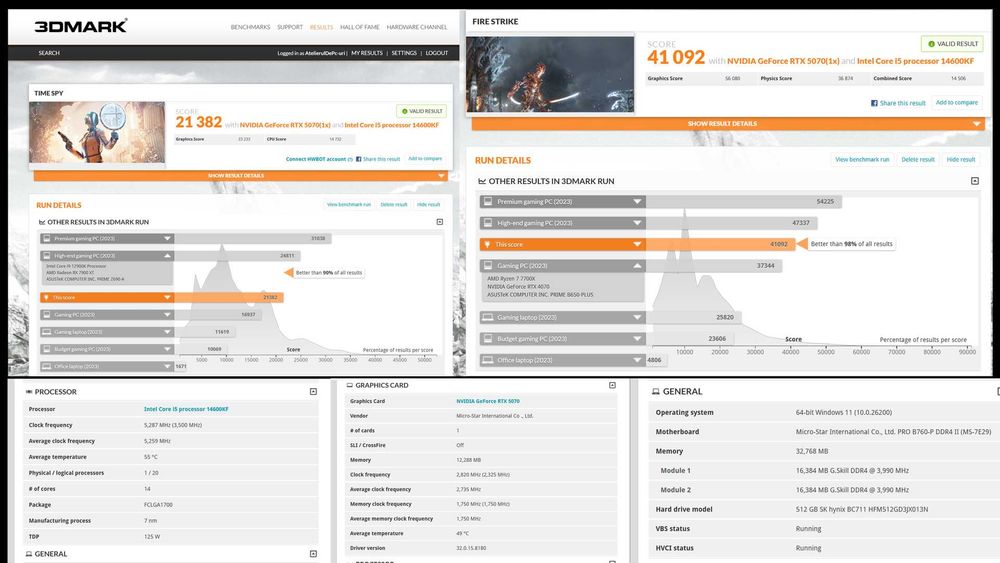Click Time Spy Valid Result badge

tap(422, 111)
